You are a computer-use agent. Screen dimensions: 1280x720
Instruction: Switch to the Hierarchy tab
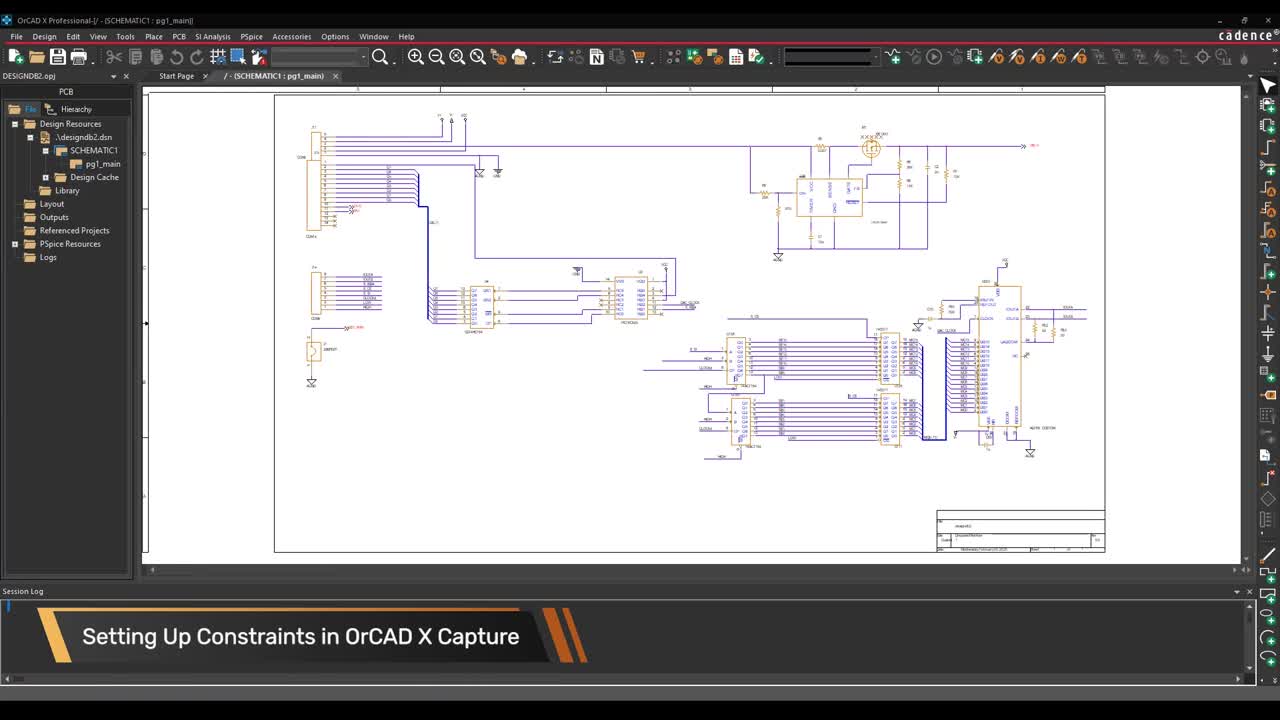tap(69, 109)
